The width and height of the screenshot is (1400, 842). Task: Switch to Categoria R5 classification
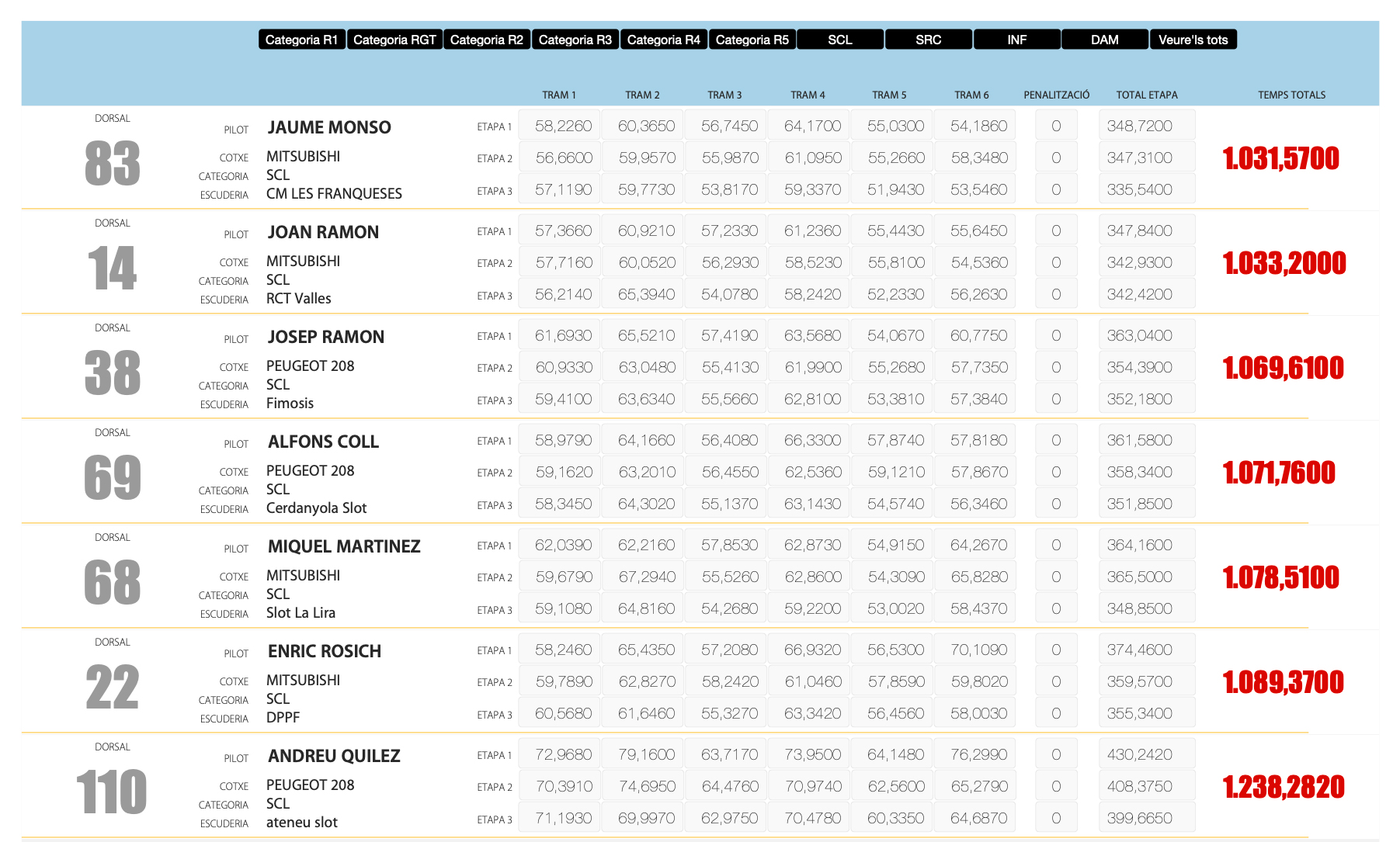752,40
